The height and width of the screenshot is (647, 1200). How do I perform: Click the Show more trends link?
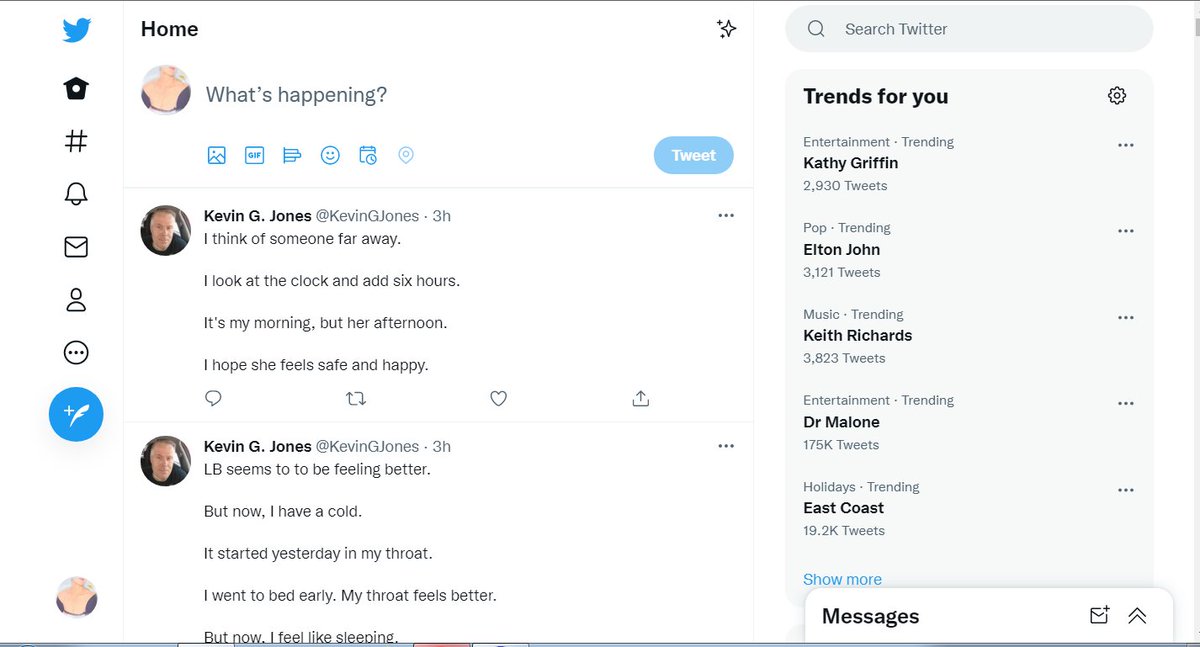pos(842,579)
